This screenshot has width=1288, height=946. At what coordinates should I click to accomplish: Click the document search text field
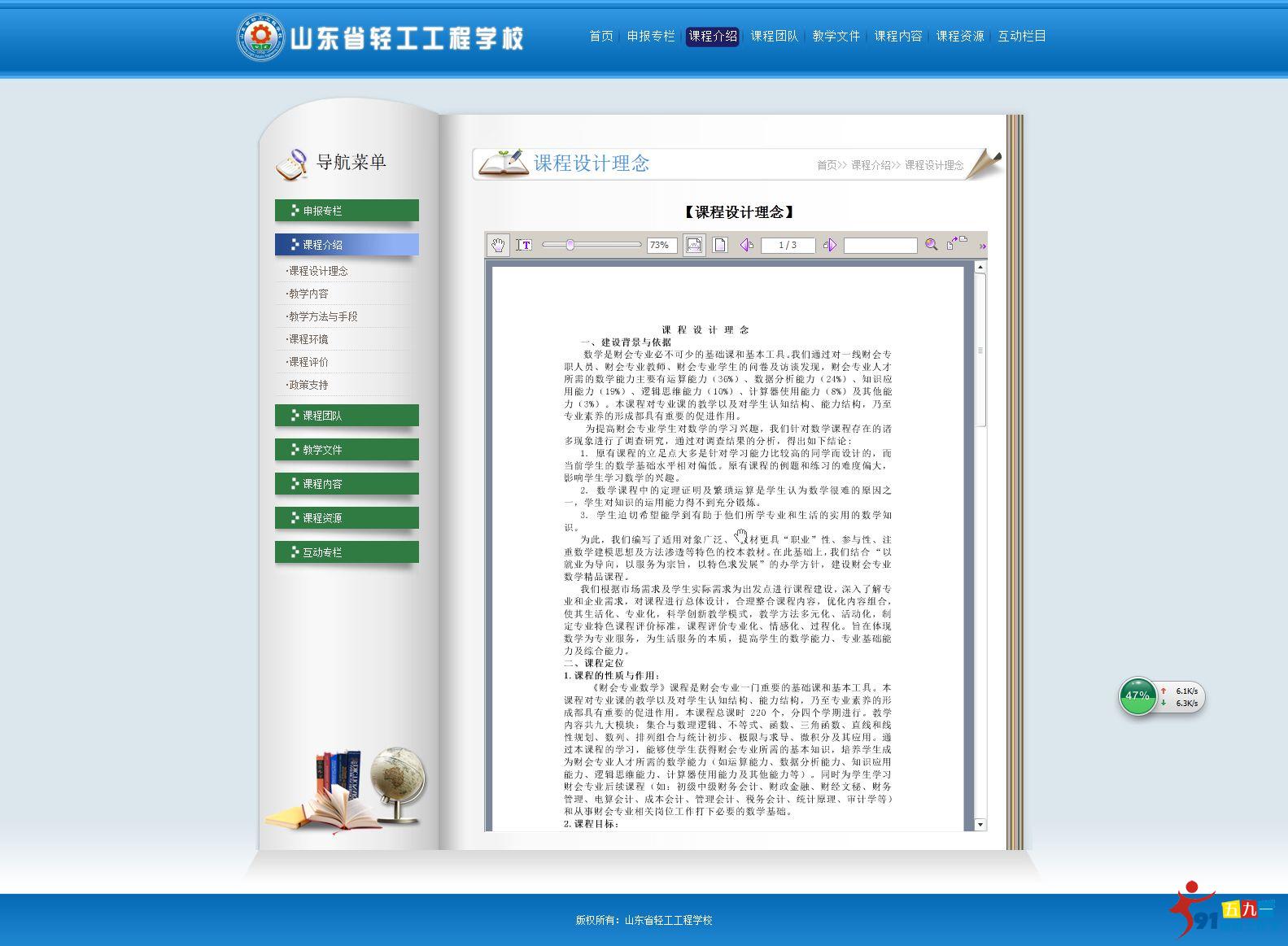coord(880,245)
